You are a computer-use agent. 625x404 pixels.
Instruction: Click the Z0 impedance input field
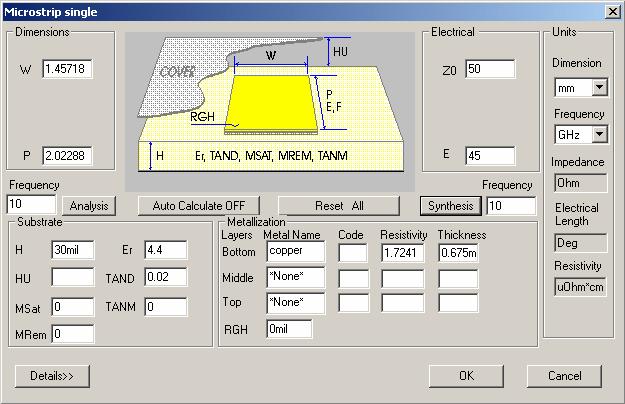pos(490,69)
